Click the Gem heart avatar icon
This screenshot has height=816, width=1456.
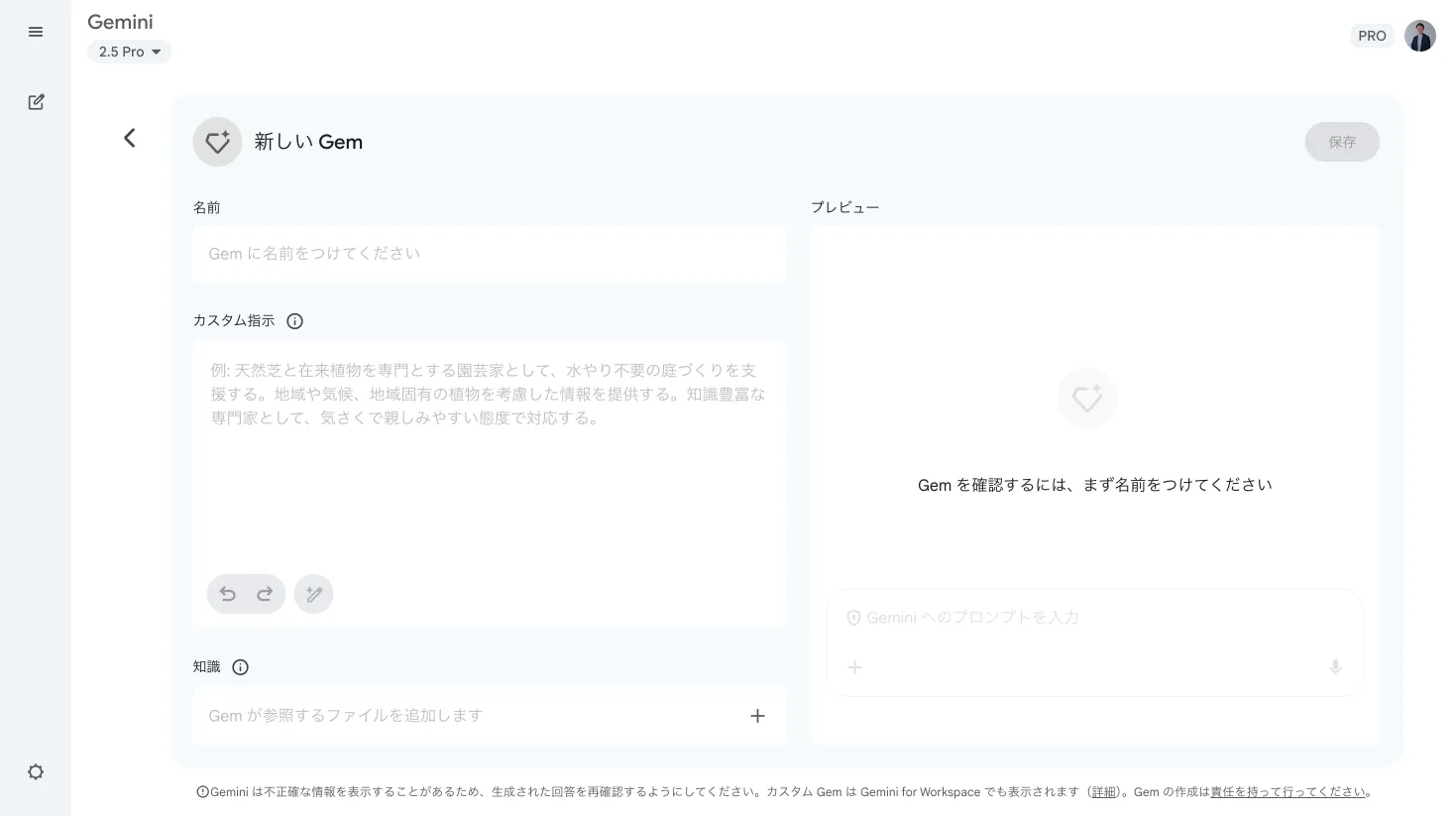click(x=217, y=142)
